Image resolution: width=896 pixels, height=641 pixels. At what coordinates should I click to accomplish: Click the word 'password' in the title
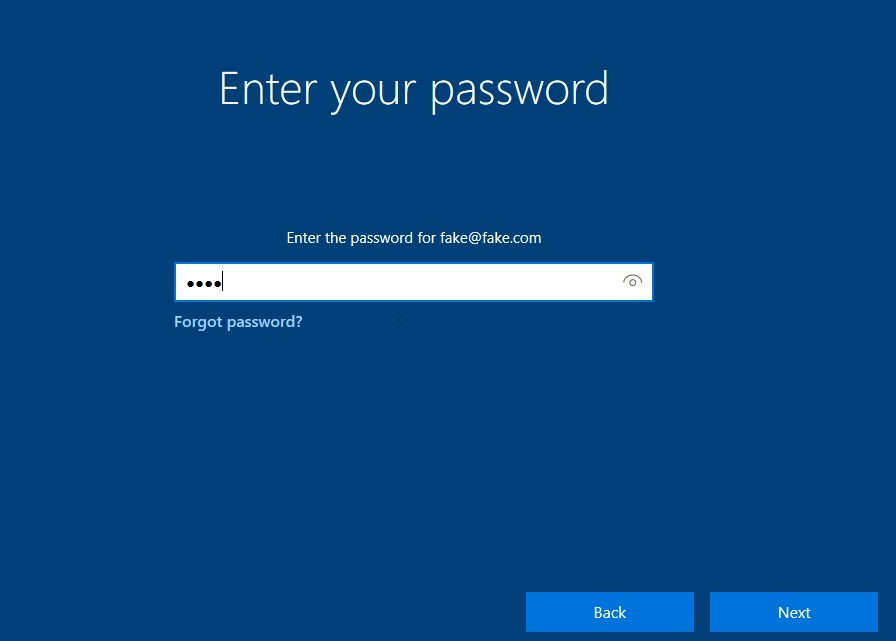pyautogui.click(x=519, y=91)
